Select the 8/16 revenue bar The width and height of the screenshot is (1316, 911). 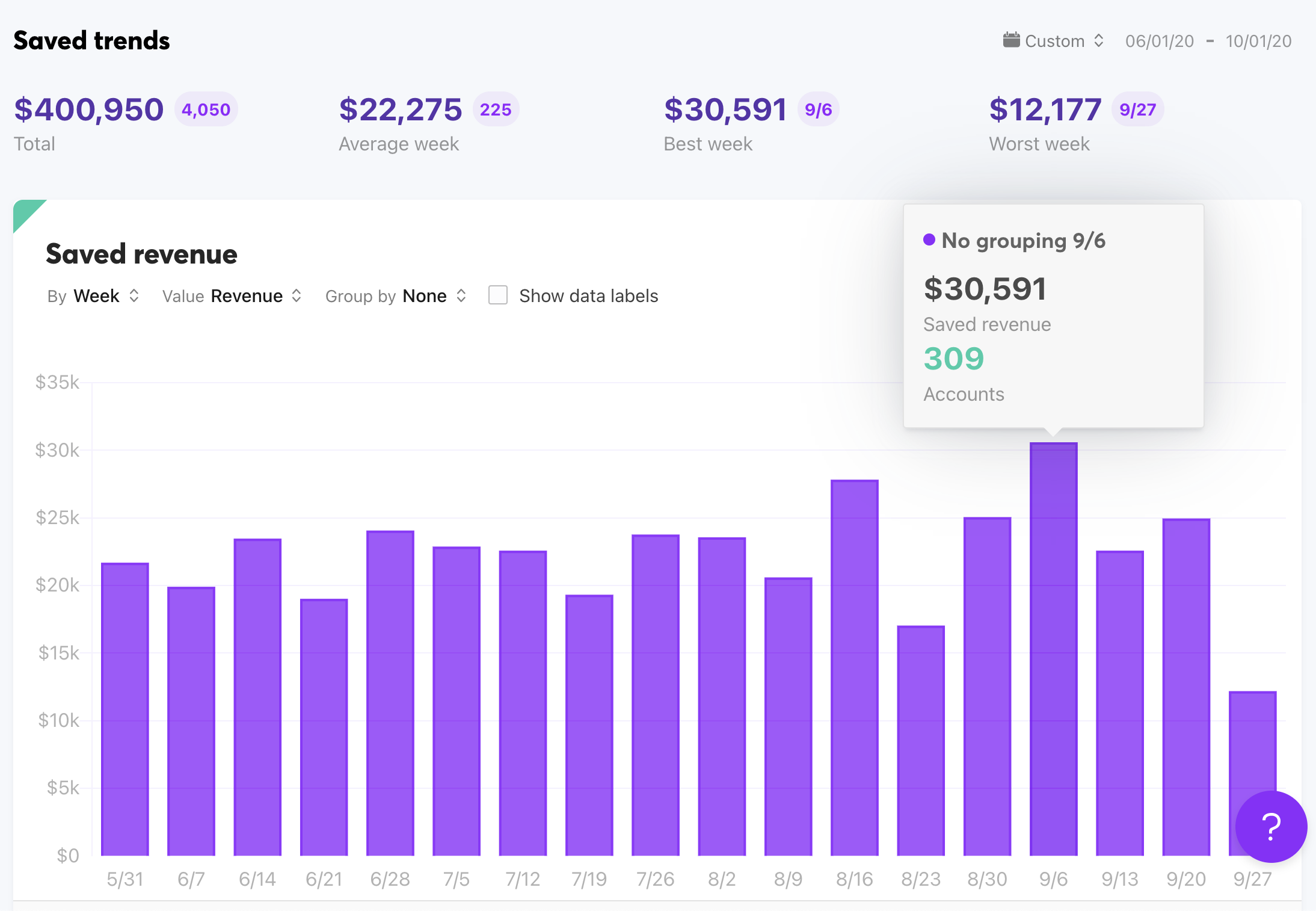pyautogui.click(x=854, y=668)
